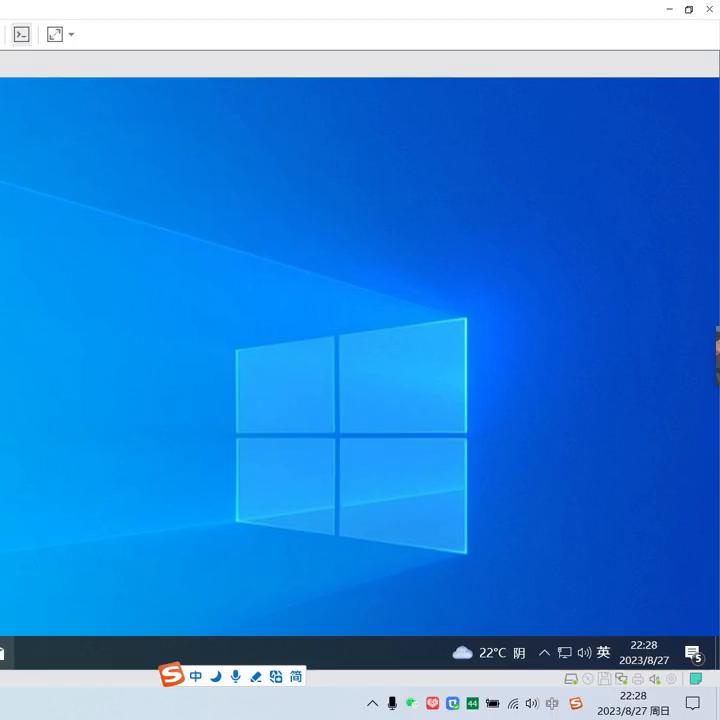Switch guest input language 英 indicator

[603, 652]
